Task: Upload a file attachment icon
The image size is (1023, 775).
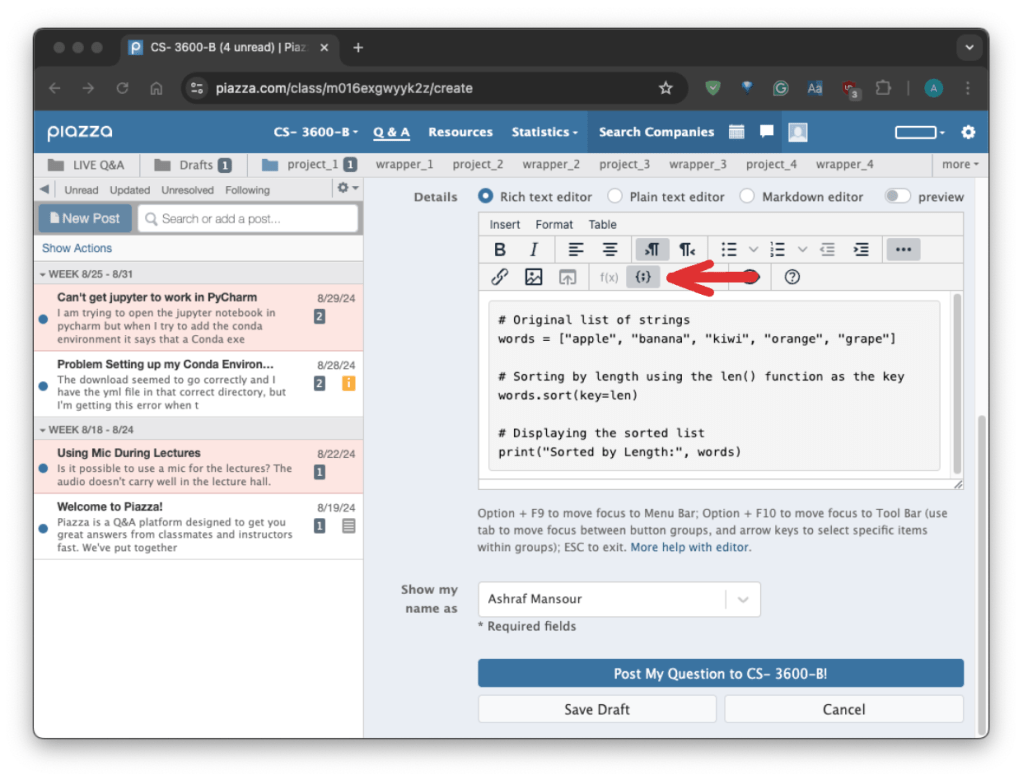Action: coord(568,277)
